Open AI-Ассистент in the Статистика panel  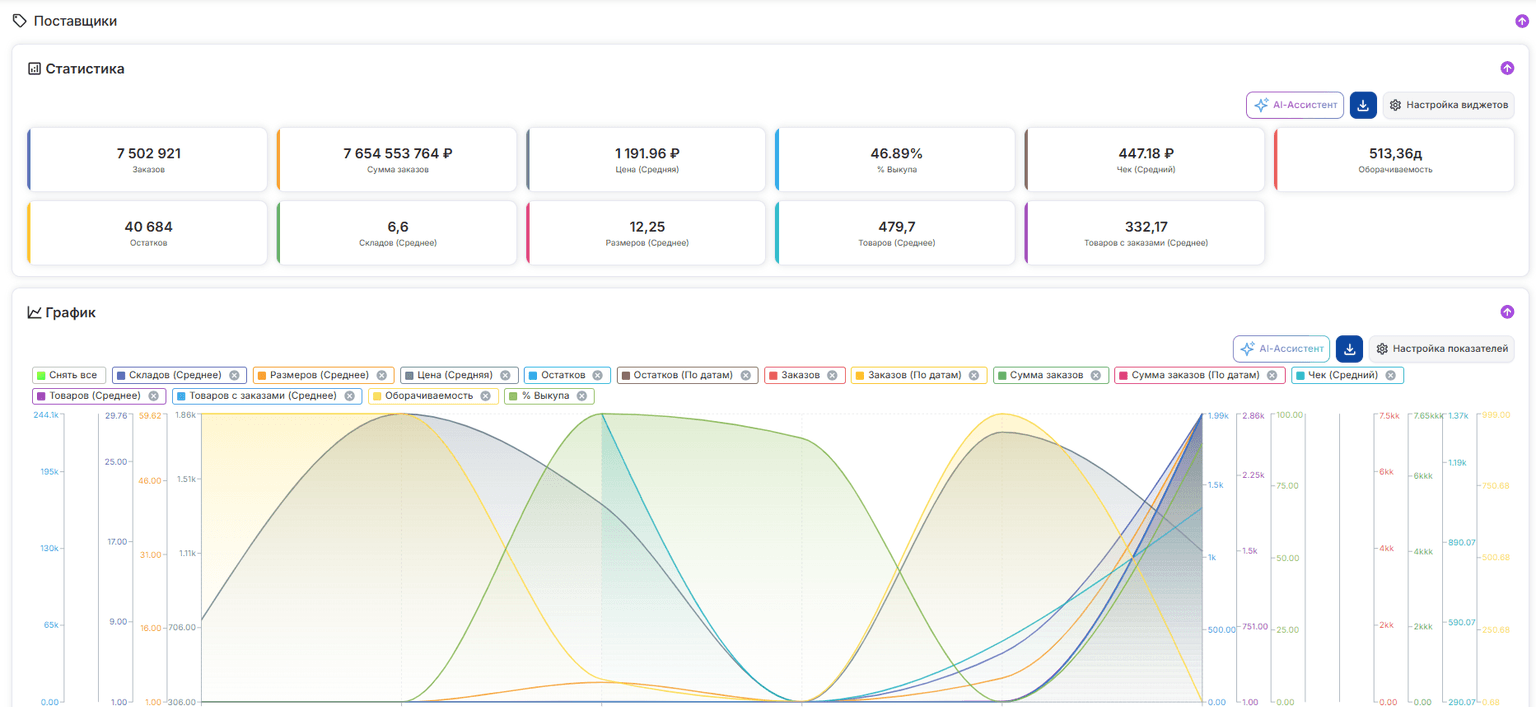1295,105
